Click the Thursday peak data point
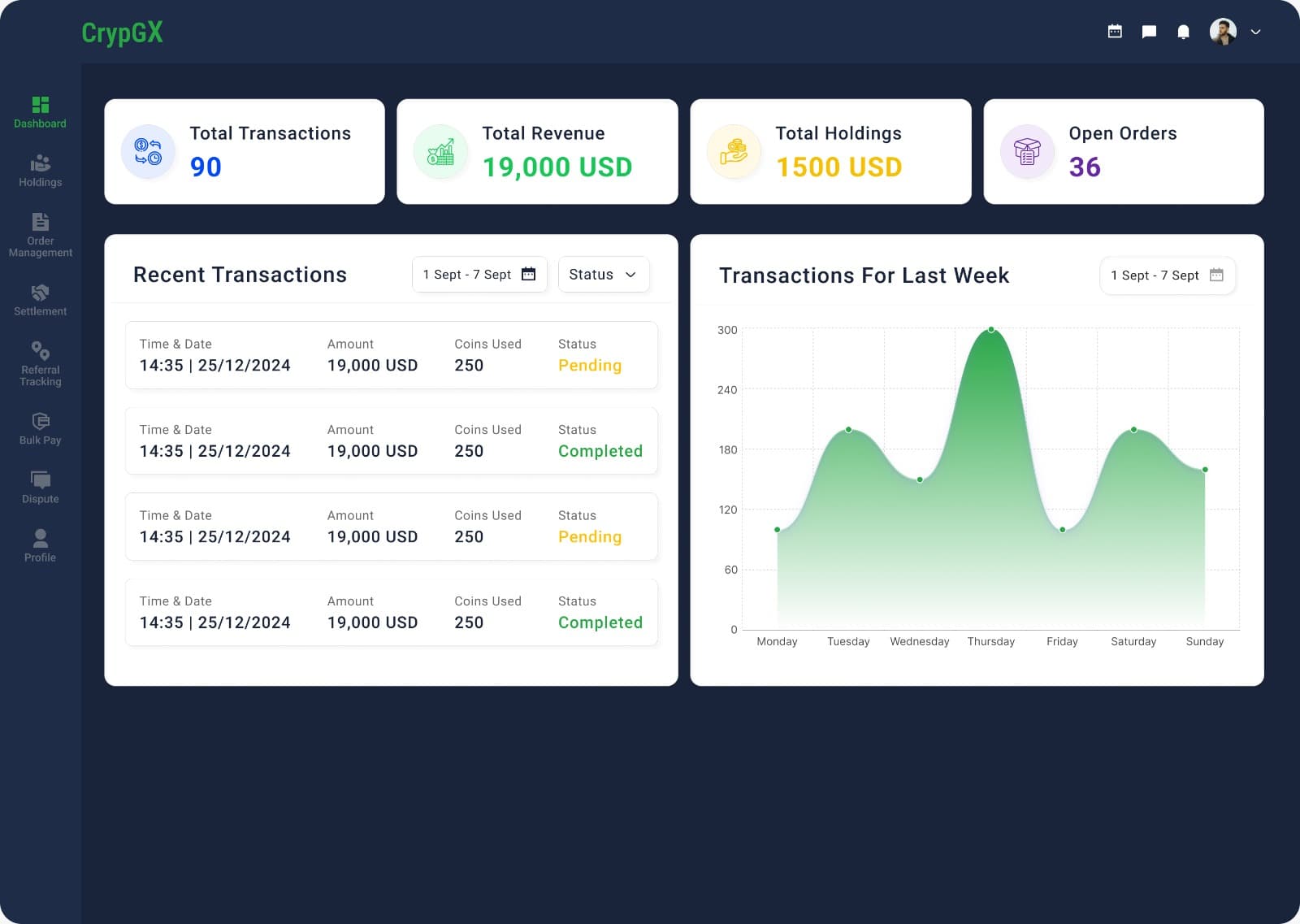This screenshot has width=1300, height=924. 991,330
